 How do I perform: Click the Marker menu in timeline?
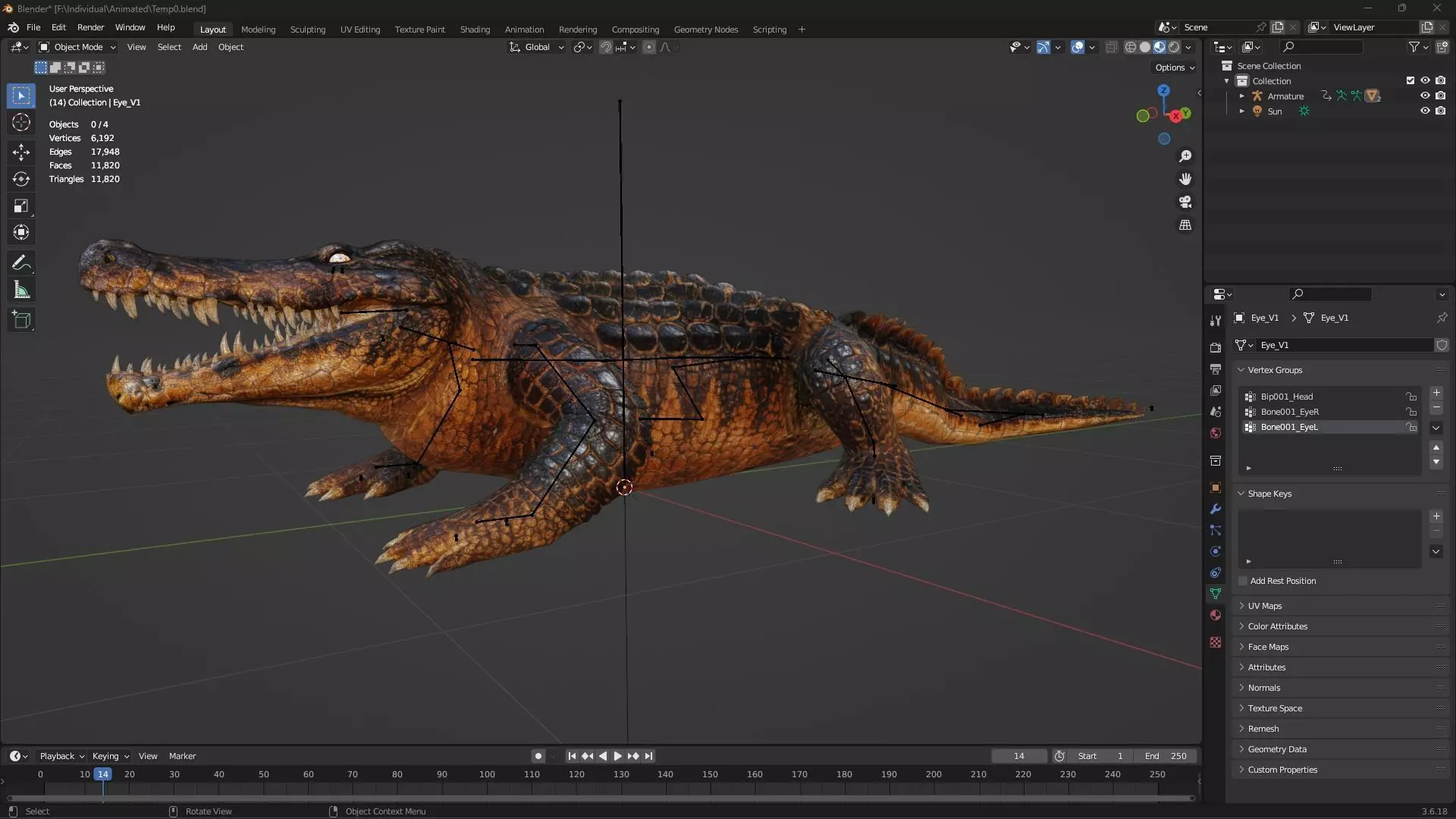click(x=182, y=756)
